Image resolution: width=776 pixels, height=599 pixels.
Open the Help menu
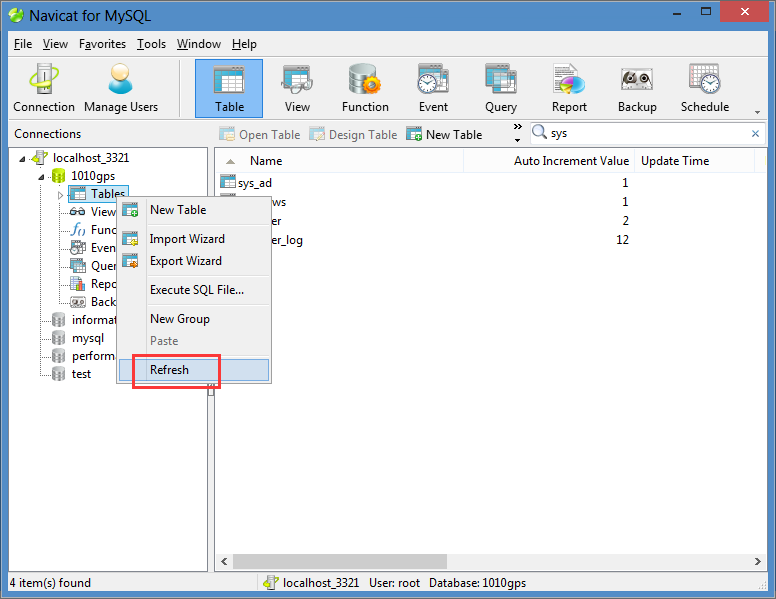(244, 44)
